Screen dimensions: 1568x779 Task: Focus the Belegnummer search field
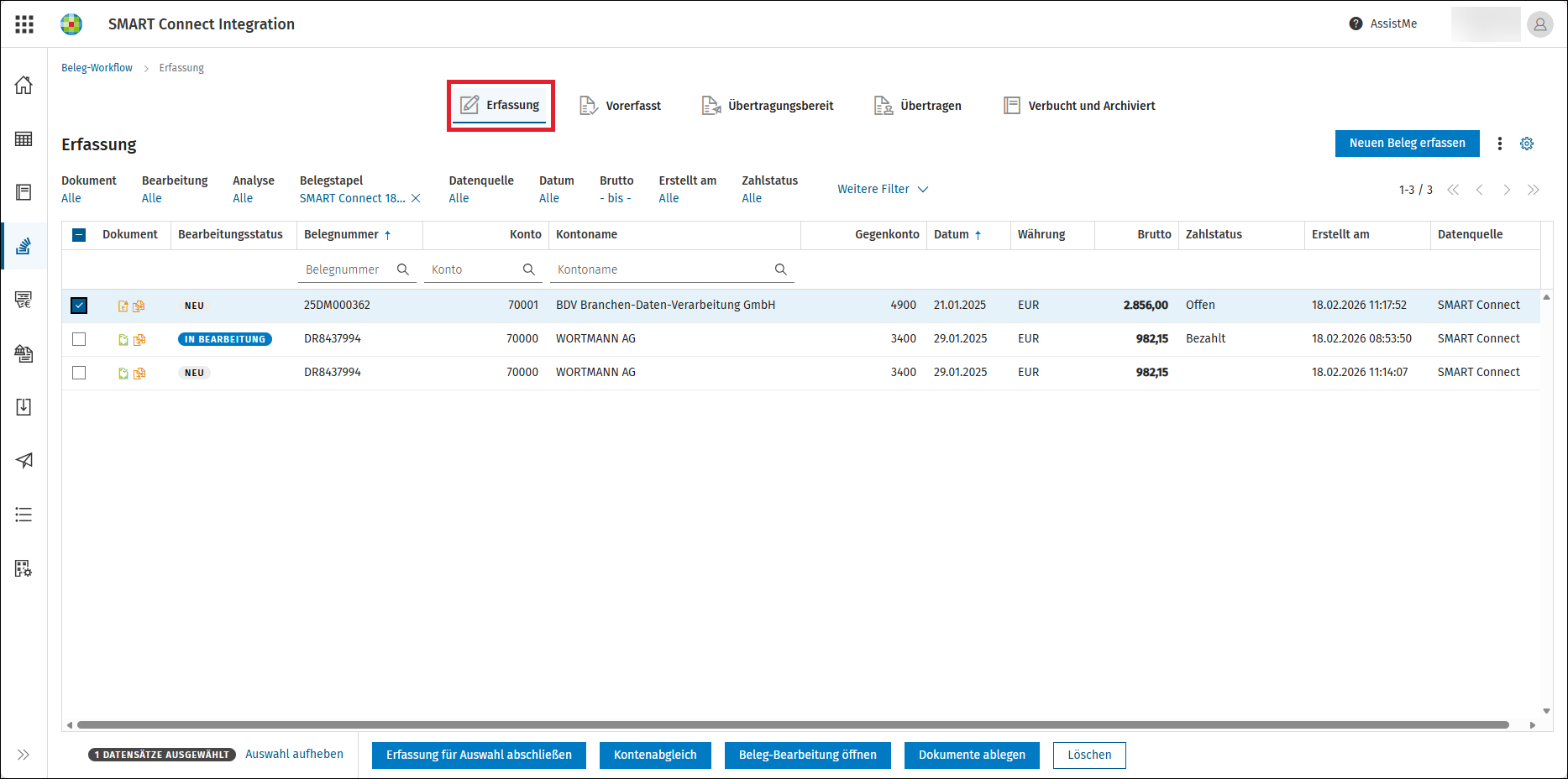(x=357, y=269)
